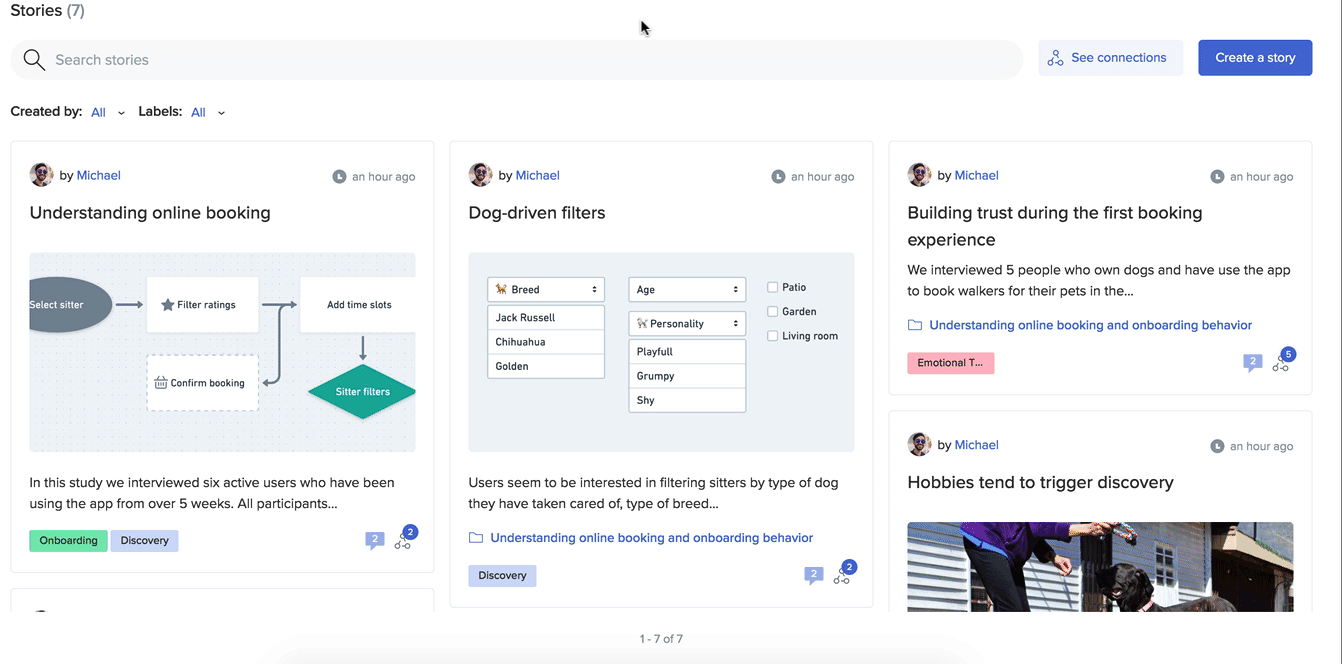Open Hobbies tend to trigger discovery title

click(1040, 483)
